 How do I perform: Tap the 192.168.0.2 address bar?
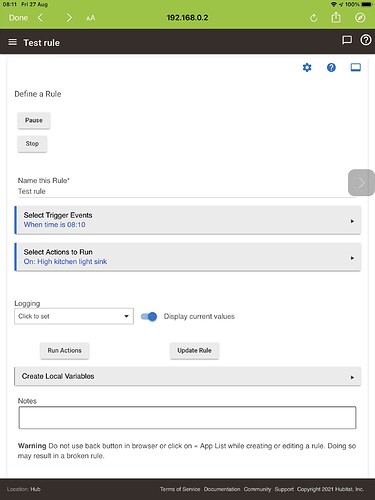[187, 18]
